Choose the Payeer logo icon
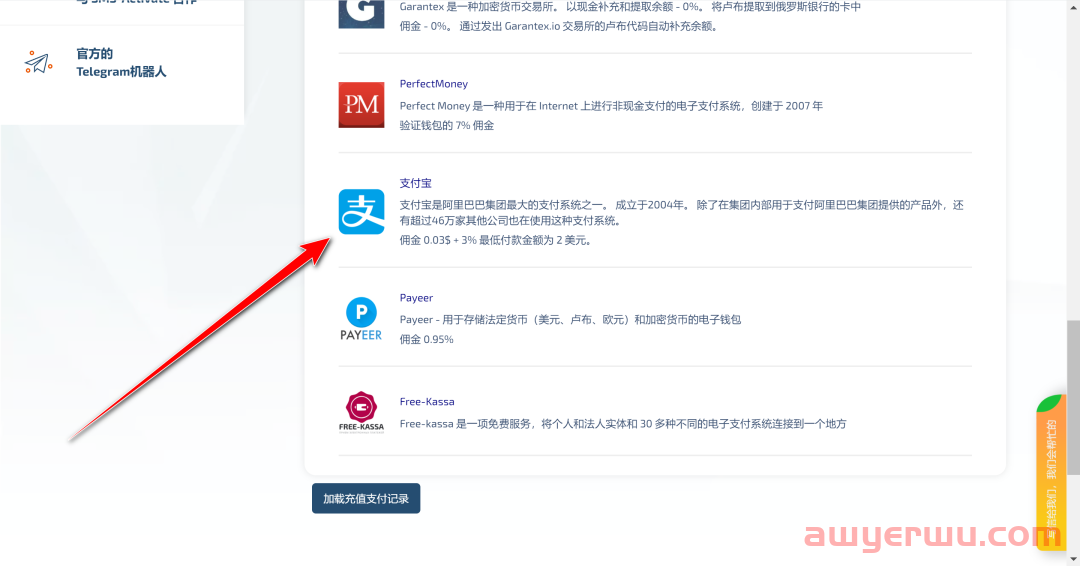 tap(361, 319)
